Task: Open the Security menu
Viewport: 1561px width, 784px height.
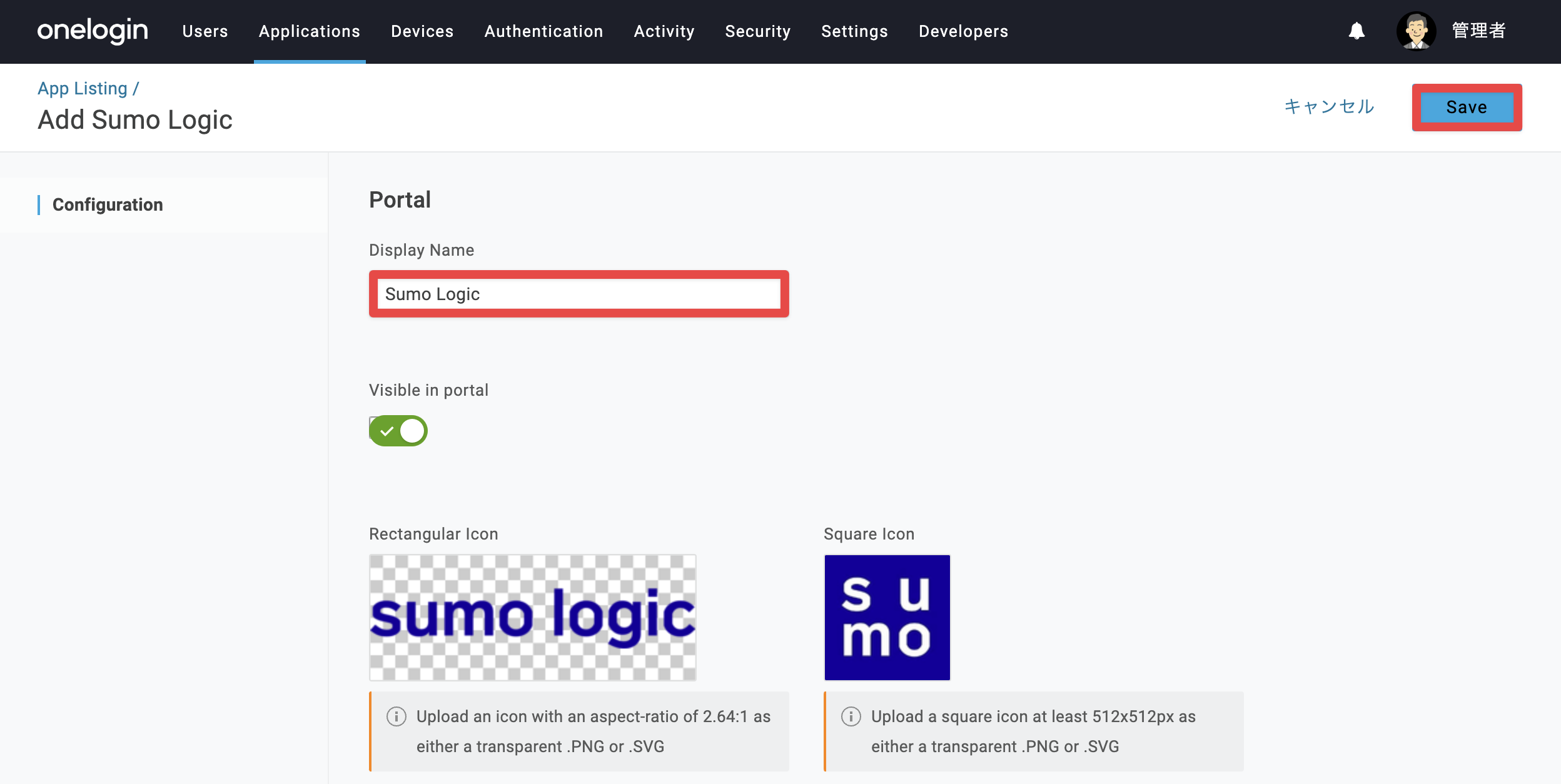Action: pos(758,31)
